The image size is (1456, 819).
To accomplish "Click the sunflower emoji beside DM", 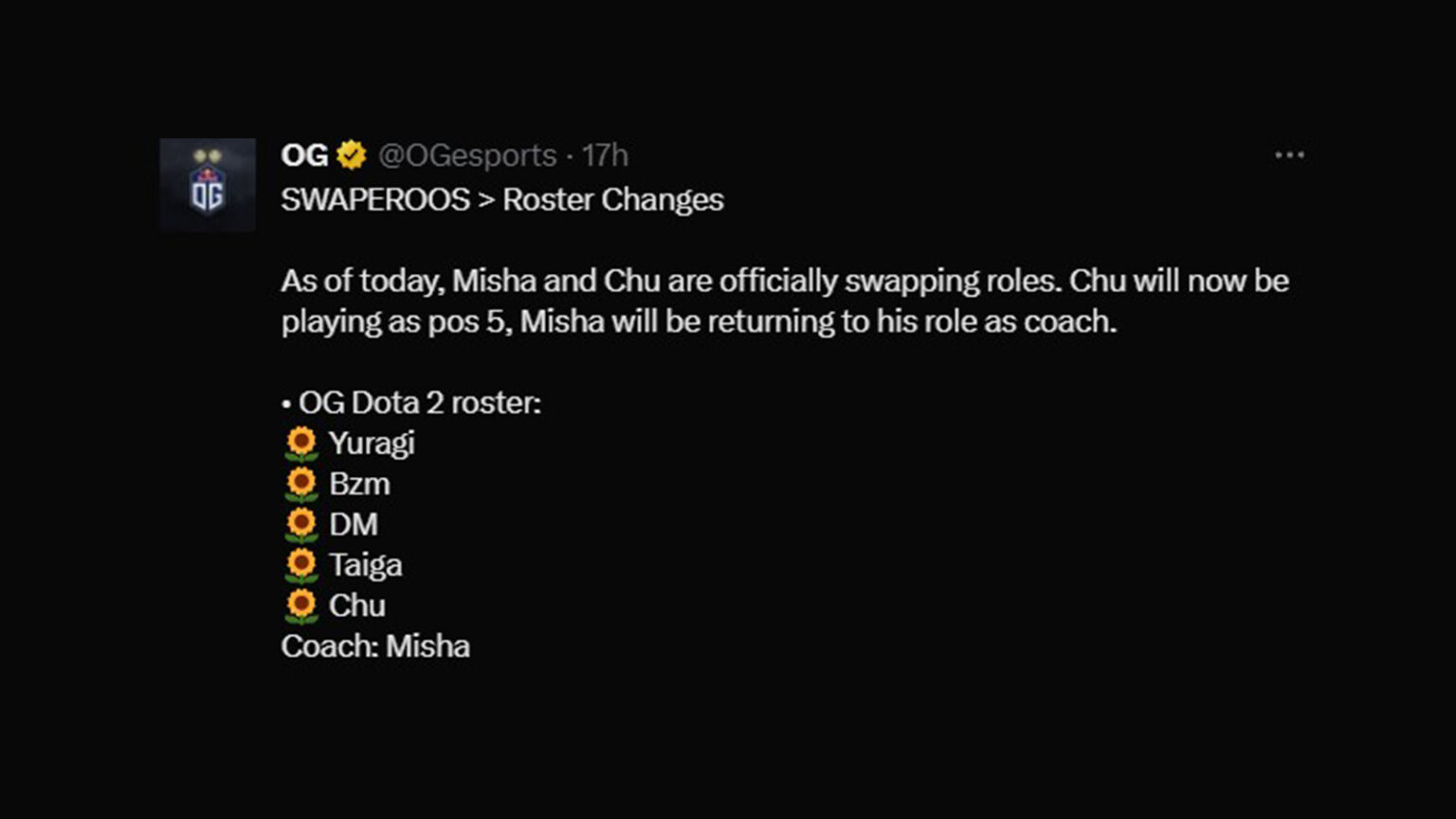I will tap(300, 522).
